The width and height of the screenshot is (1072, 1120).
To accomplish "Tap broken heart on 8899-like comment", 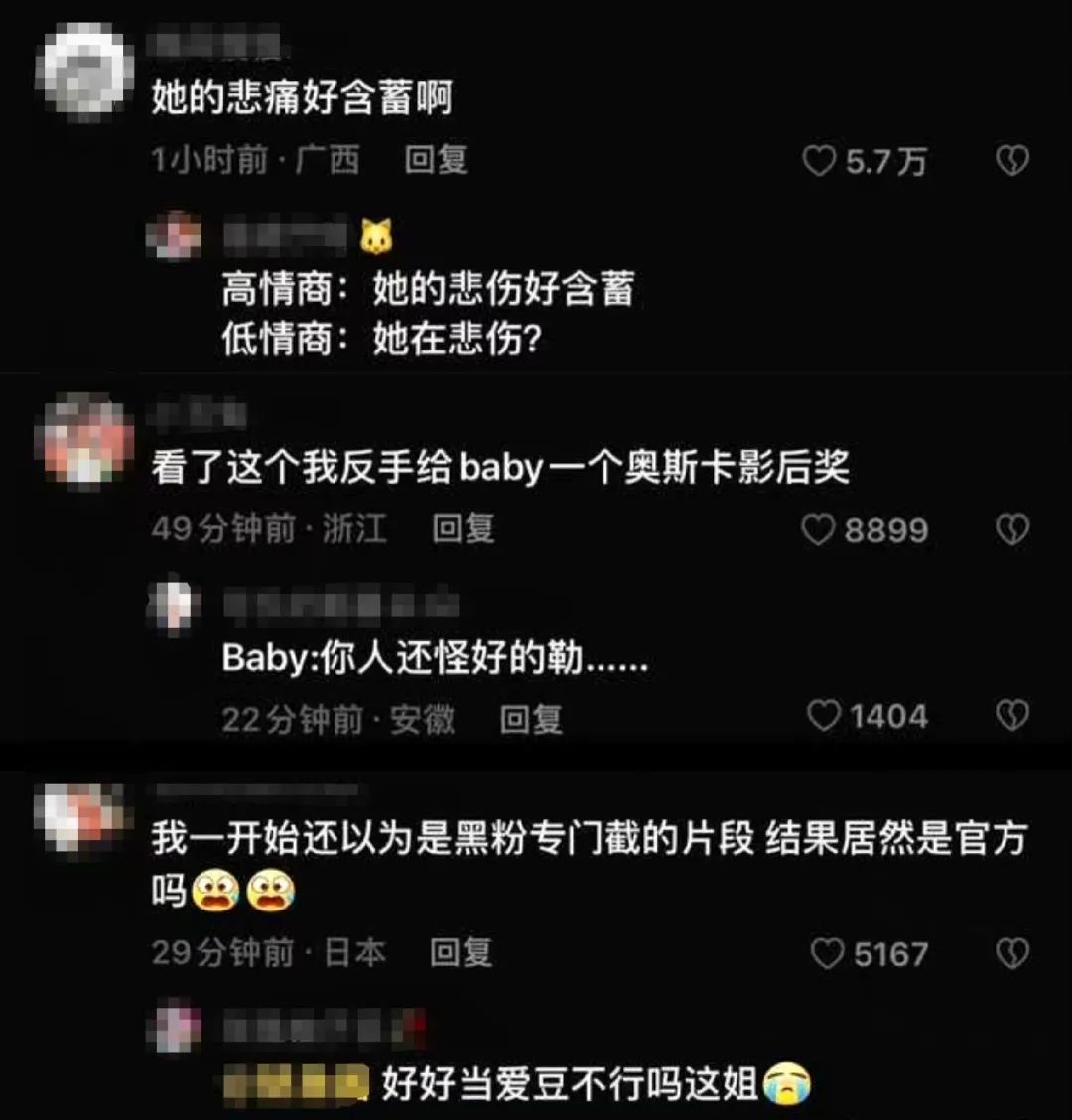I will pos(1012,530).
